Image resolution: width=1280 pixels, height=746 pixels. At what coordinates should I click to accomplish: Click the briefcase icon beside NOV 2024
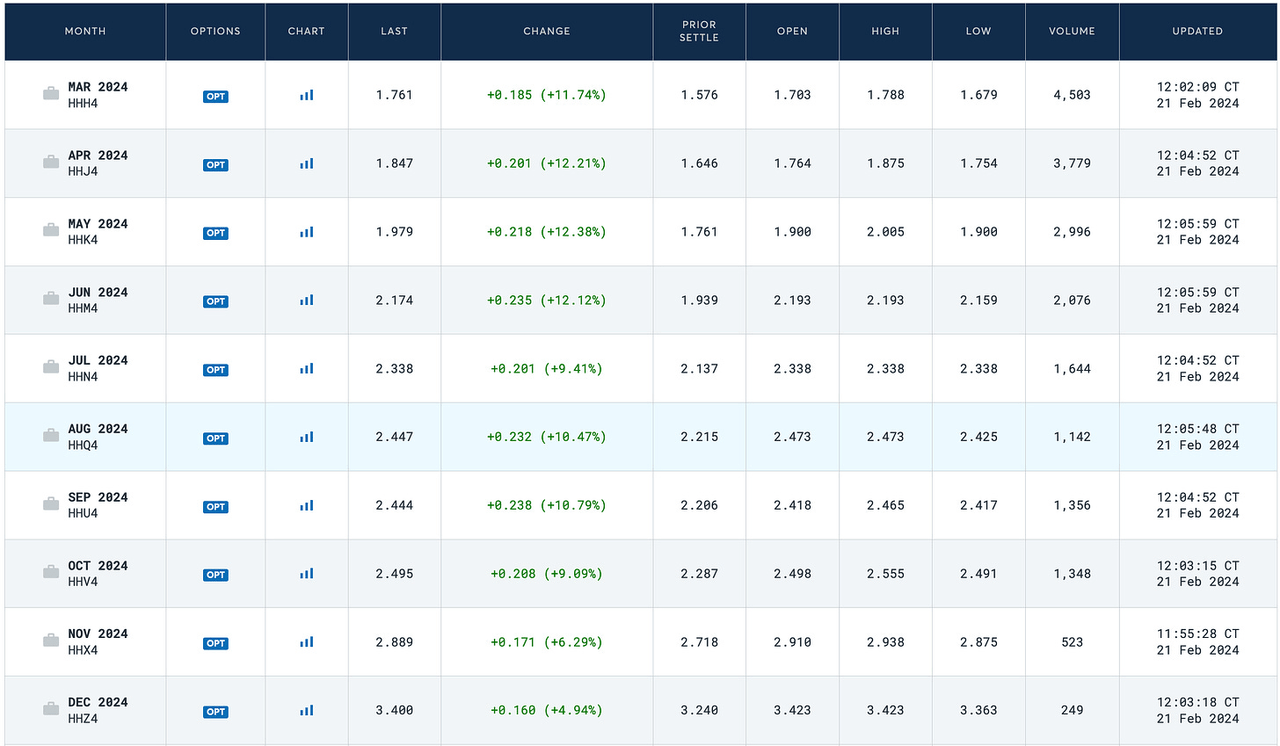pyautogui.click(x=51, y=641)
